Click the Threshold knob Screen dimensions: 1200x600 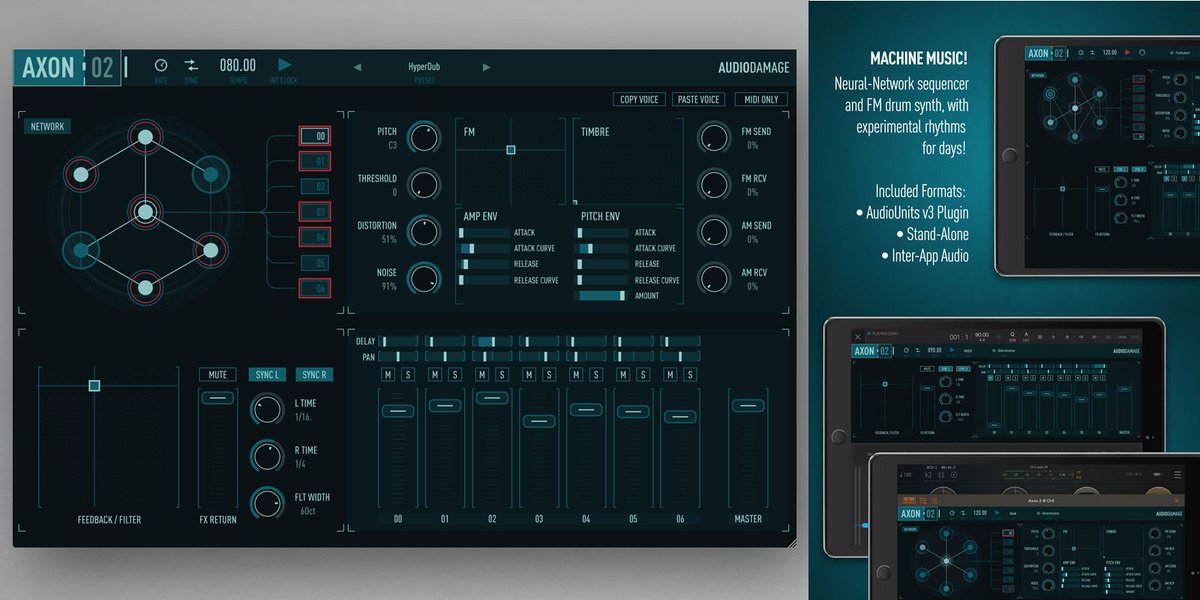click(x=424, y=183)
